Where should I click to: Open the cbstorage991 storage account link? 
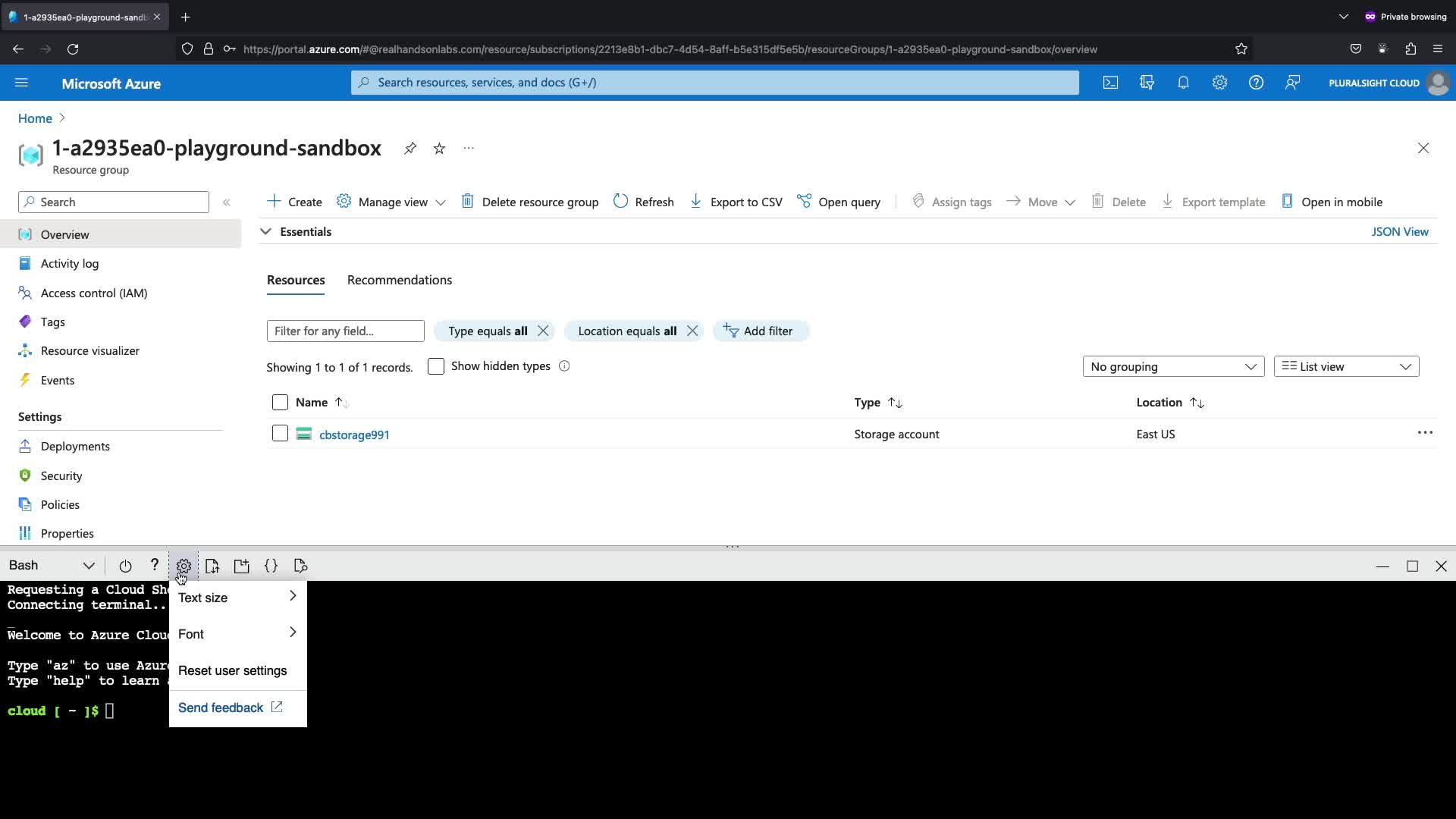354,435
